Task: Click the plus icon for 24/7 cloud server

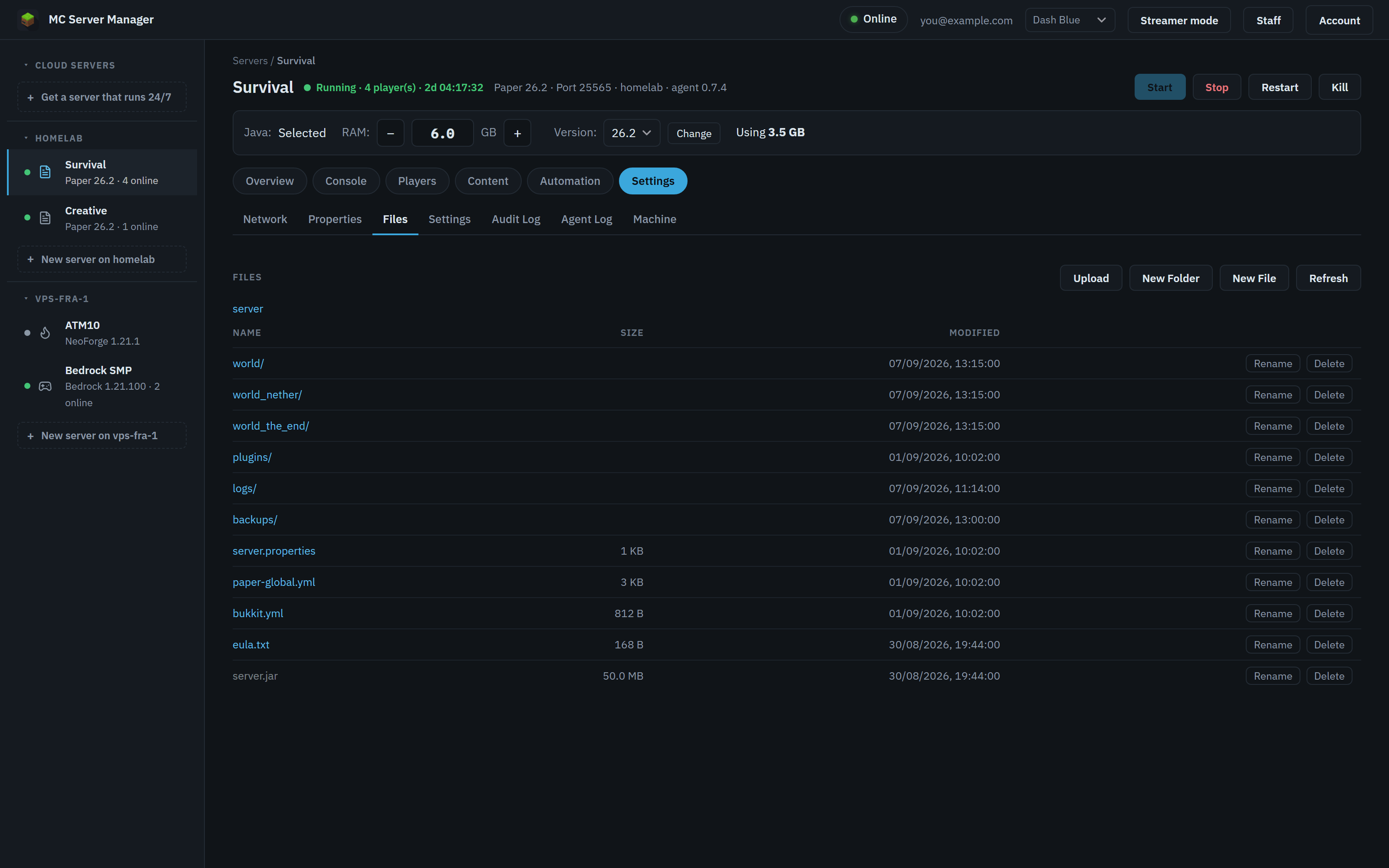Action: [x=30, y=98]
